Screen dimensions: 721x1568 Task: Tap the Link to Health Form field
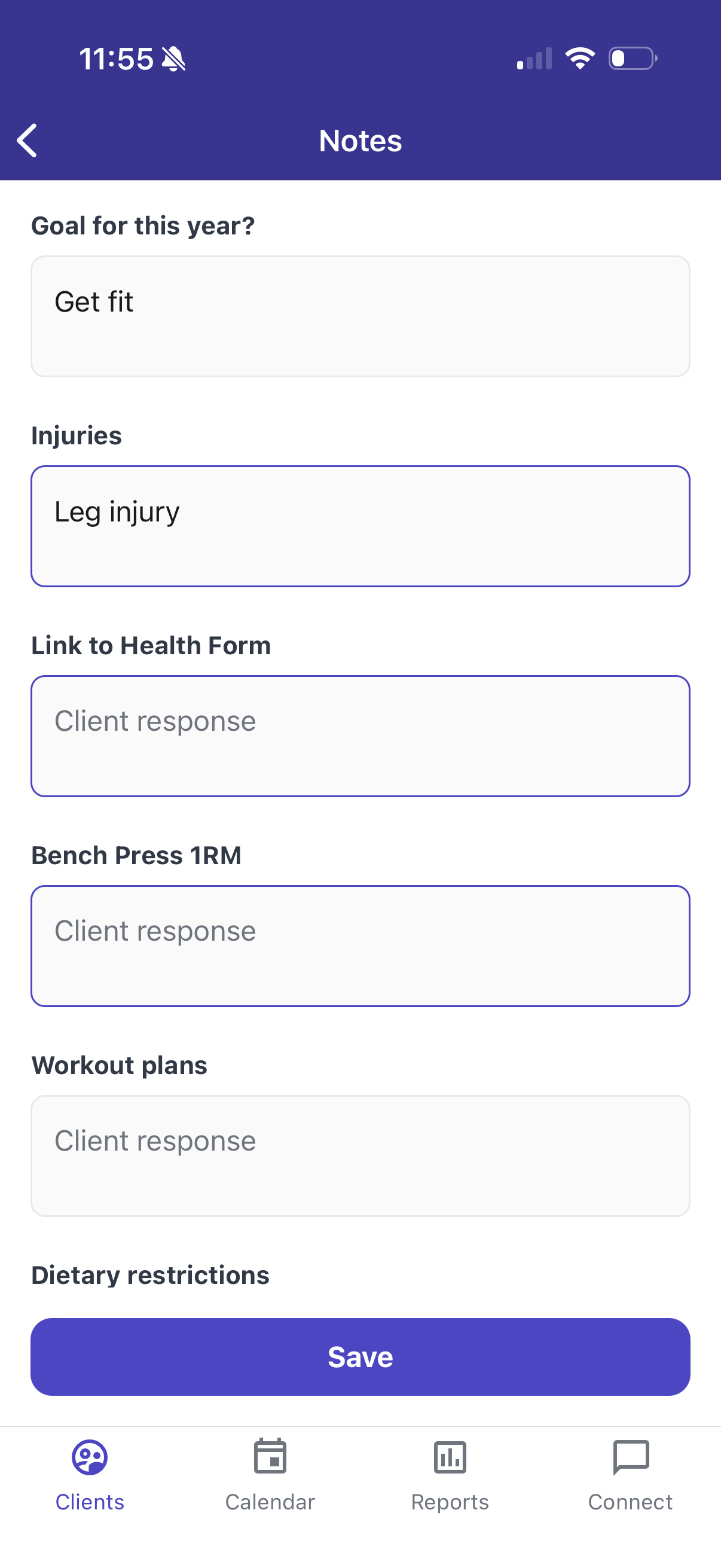click(360, 736)
